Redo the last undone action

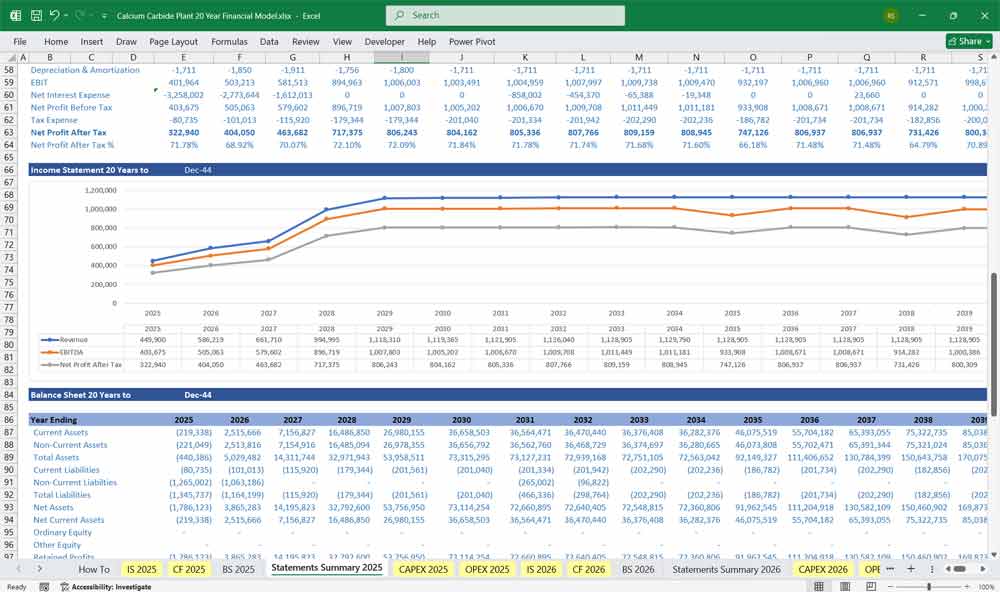tap(77, 15)
